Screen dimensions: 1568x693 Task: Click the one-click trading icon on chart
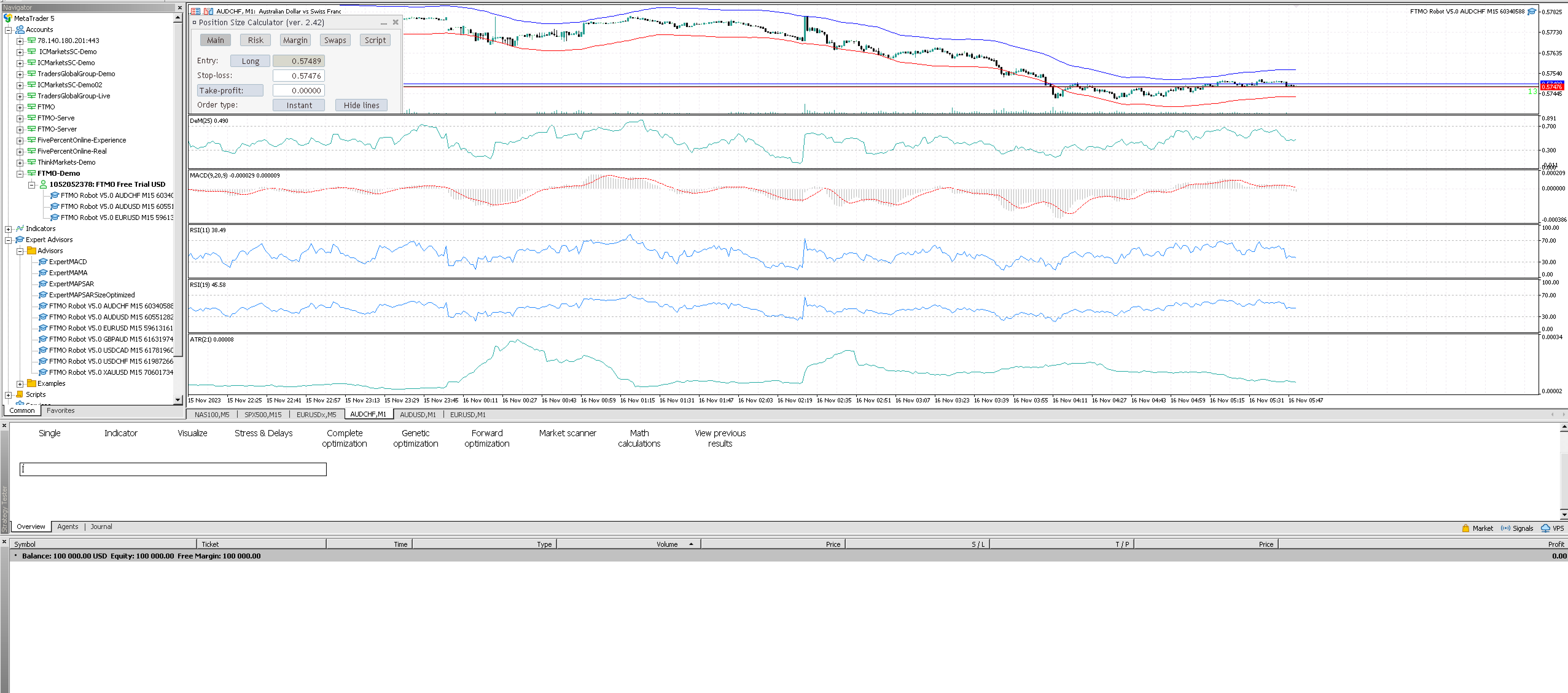click(208, 11)
